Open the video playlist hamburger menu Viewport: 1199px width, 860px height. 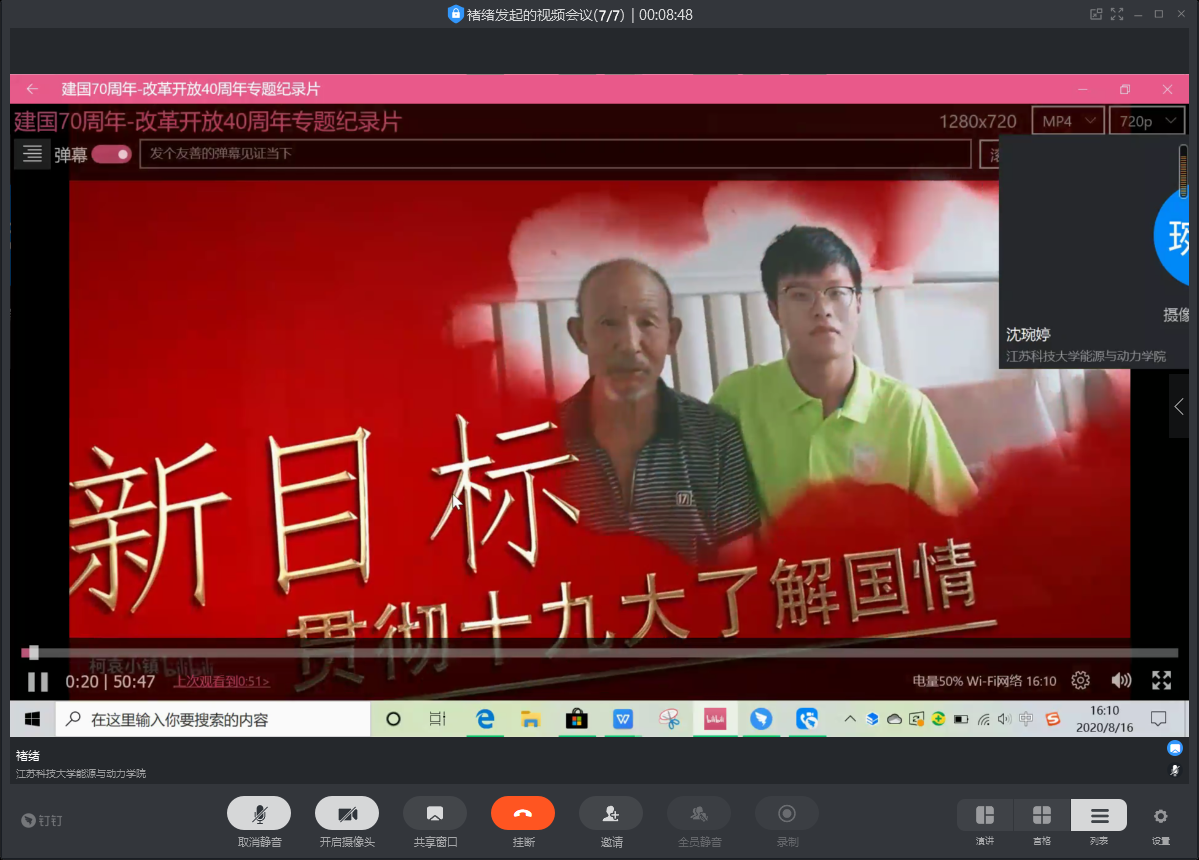pyautogui.click(x=32, y=153)
